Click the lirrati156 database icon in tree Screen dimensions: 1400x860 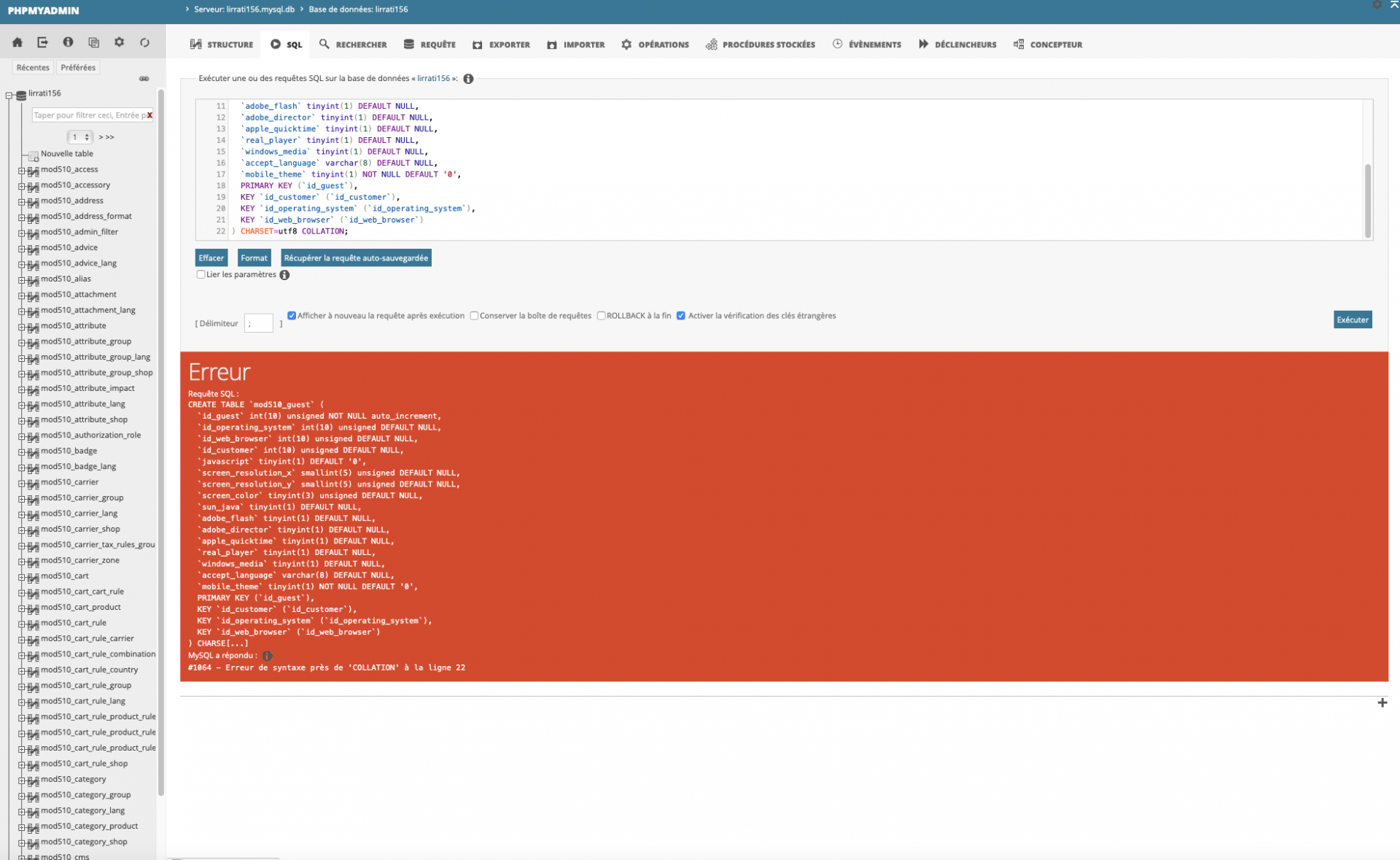coord(21,95)
